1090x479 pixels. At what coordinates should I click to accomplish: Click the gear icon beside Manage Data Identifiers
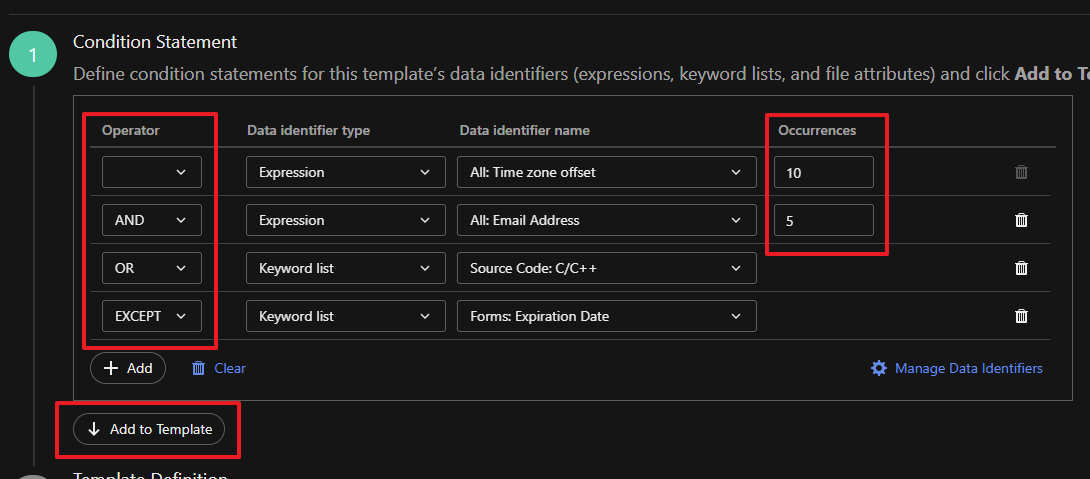pos(879,368)
